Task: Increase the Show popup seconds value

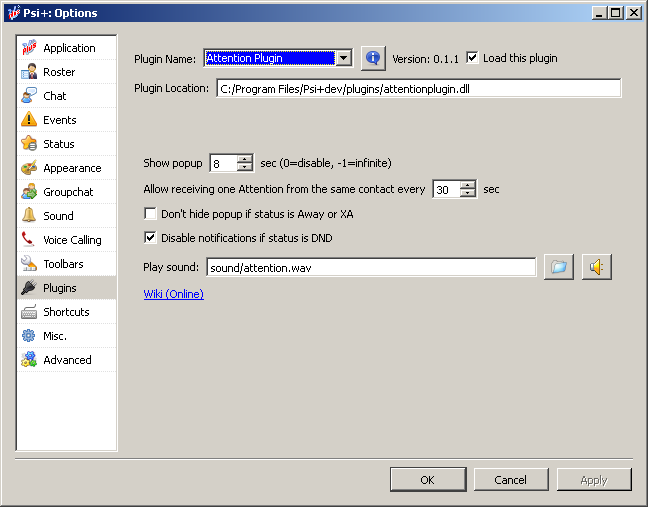Action: click(x=245, y=159)
